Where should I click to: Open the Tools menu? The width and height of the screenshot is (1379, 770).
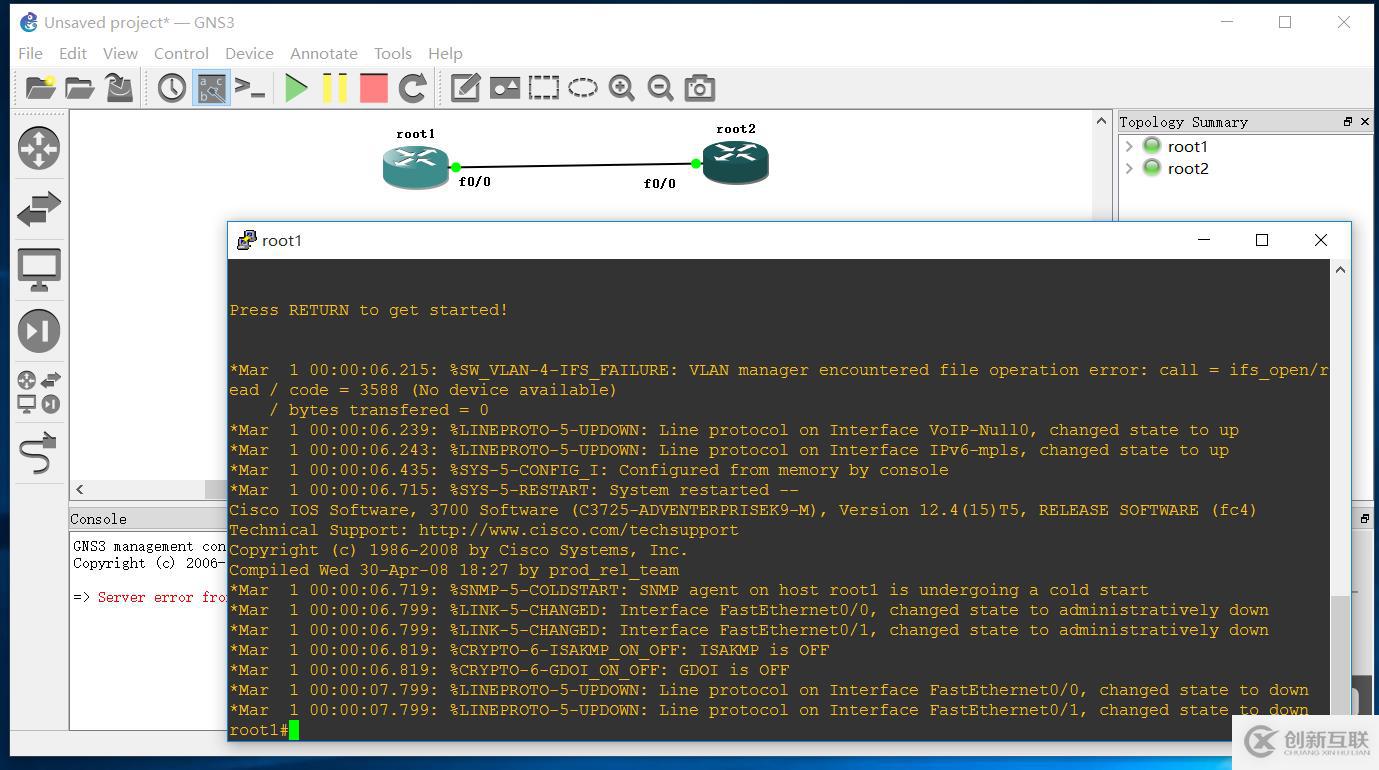[x=393, y=53]
